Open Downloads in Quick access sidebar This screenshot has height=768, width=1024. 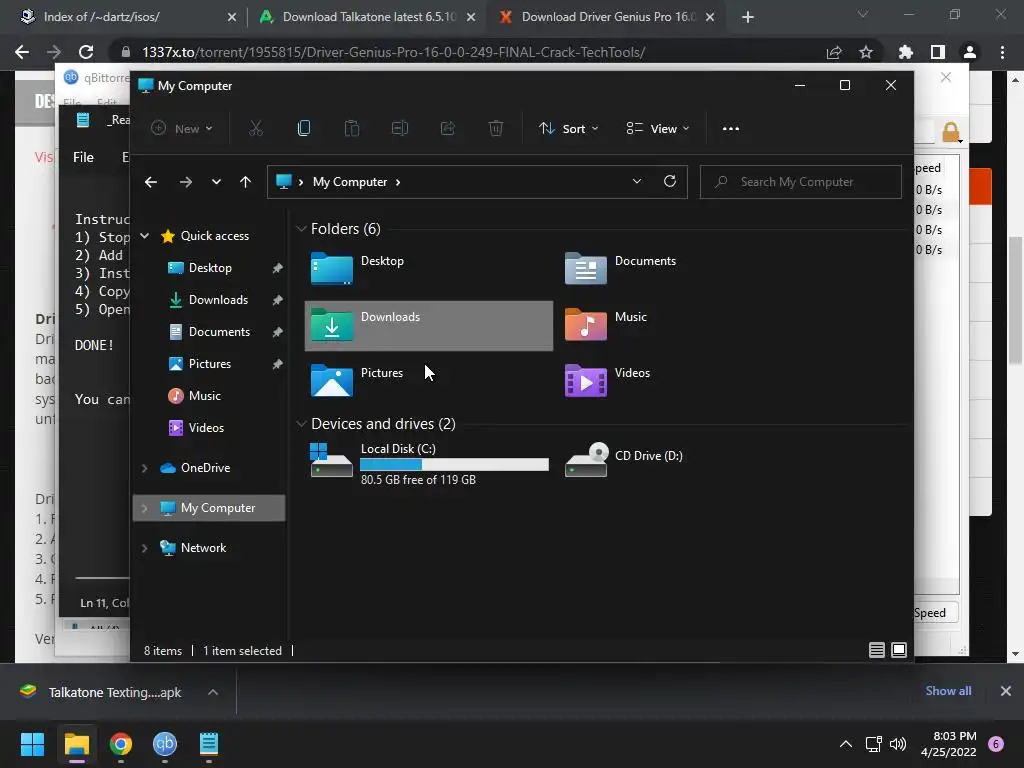click(218, 300)
